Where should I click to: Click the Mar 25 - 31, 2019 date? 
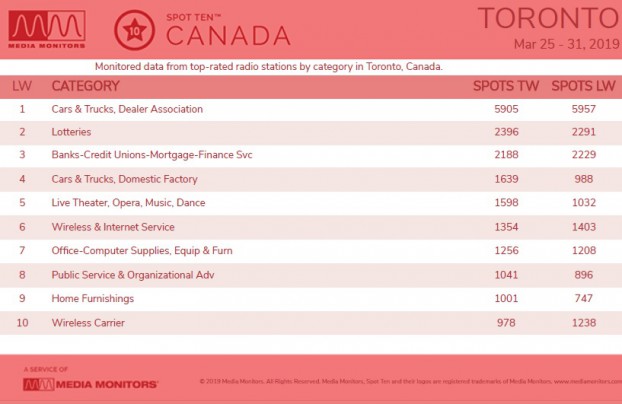pyautogui.click(x=566, y=44)
